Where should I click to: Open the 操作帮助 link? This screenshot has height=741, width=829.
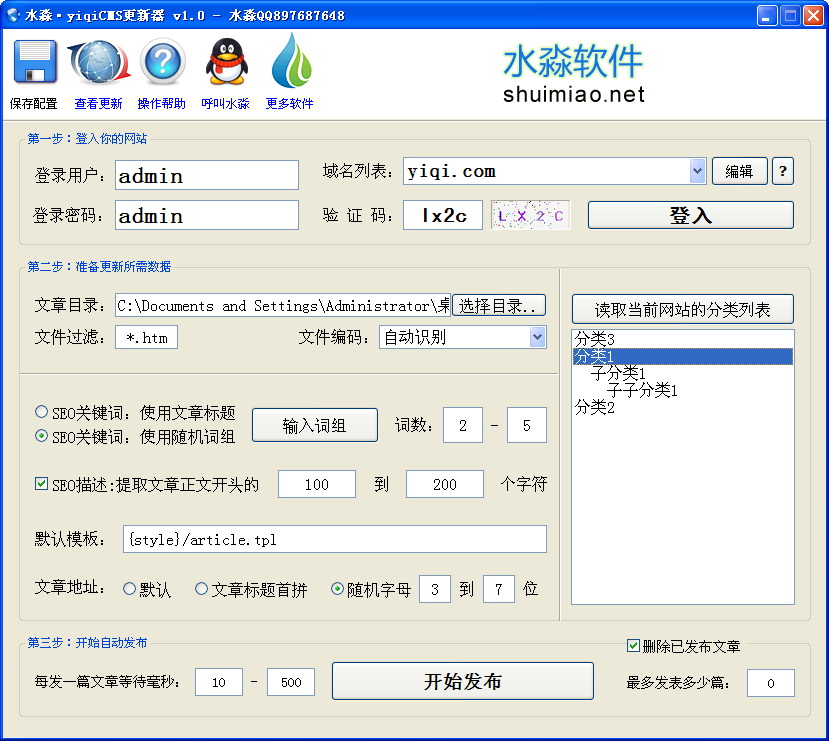coord(162,104)
